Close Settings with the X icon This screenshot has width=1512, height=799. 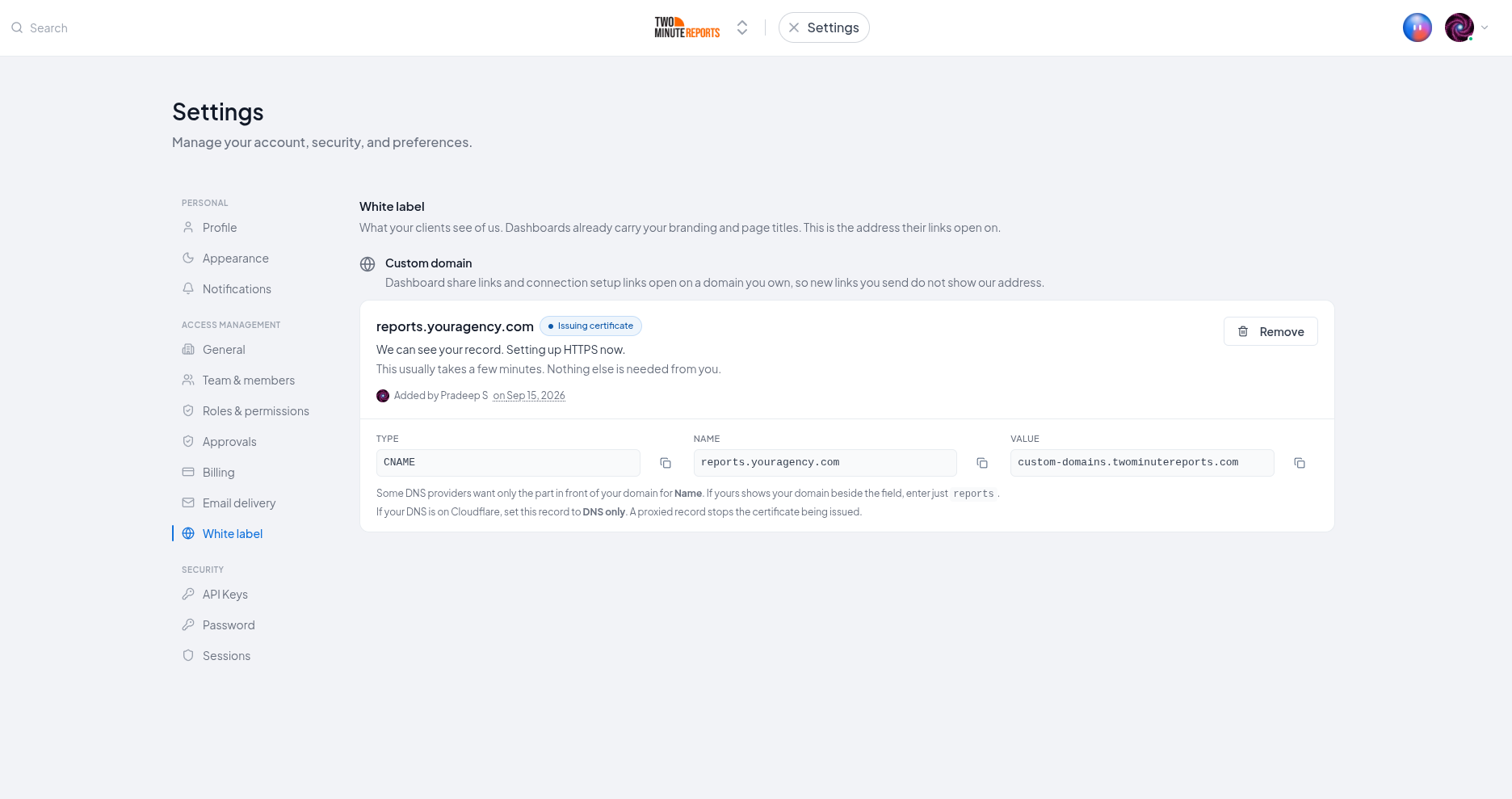(x=794, y=27)
